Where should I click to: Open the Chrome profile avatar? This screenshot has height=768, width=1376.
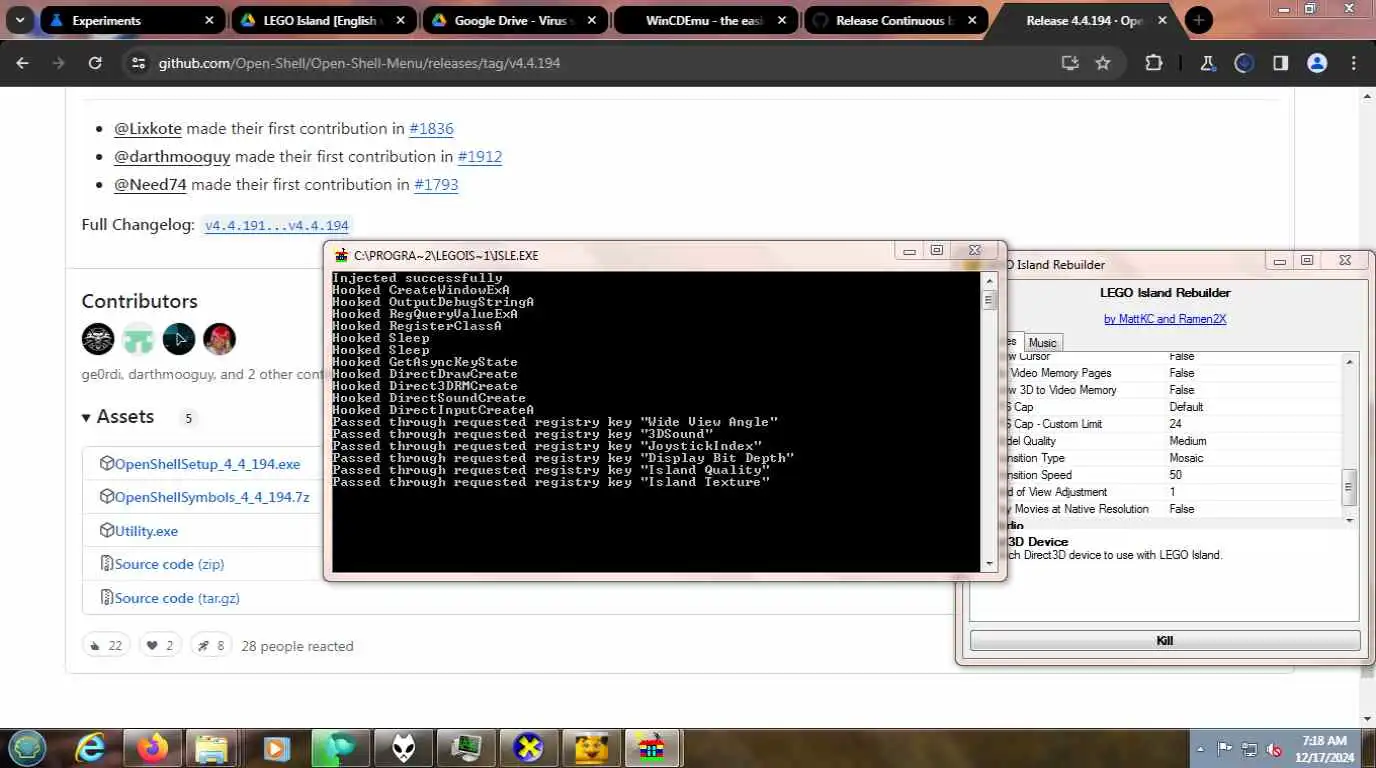tap(1317, 63)
